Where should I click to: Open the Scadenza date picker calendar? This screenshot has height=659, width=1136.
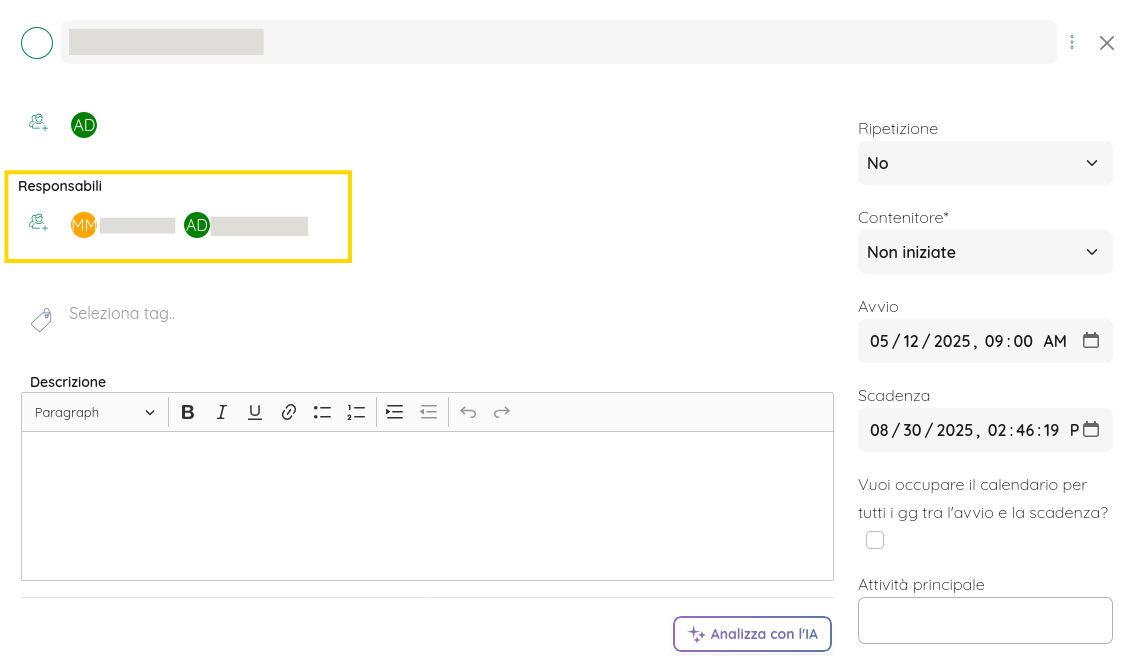click(x=1092, y=429)
